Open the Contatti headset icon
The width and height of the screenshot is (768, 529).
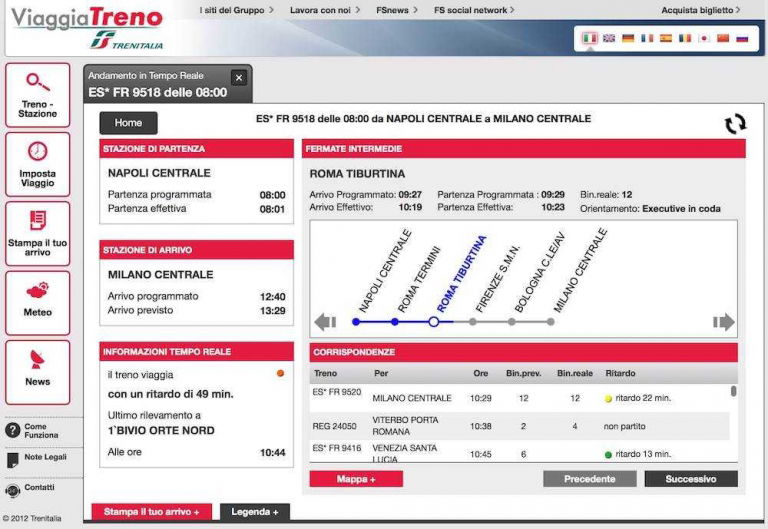[x=13, y=490]
